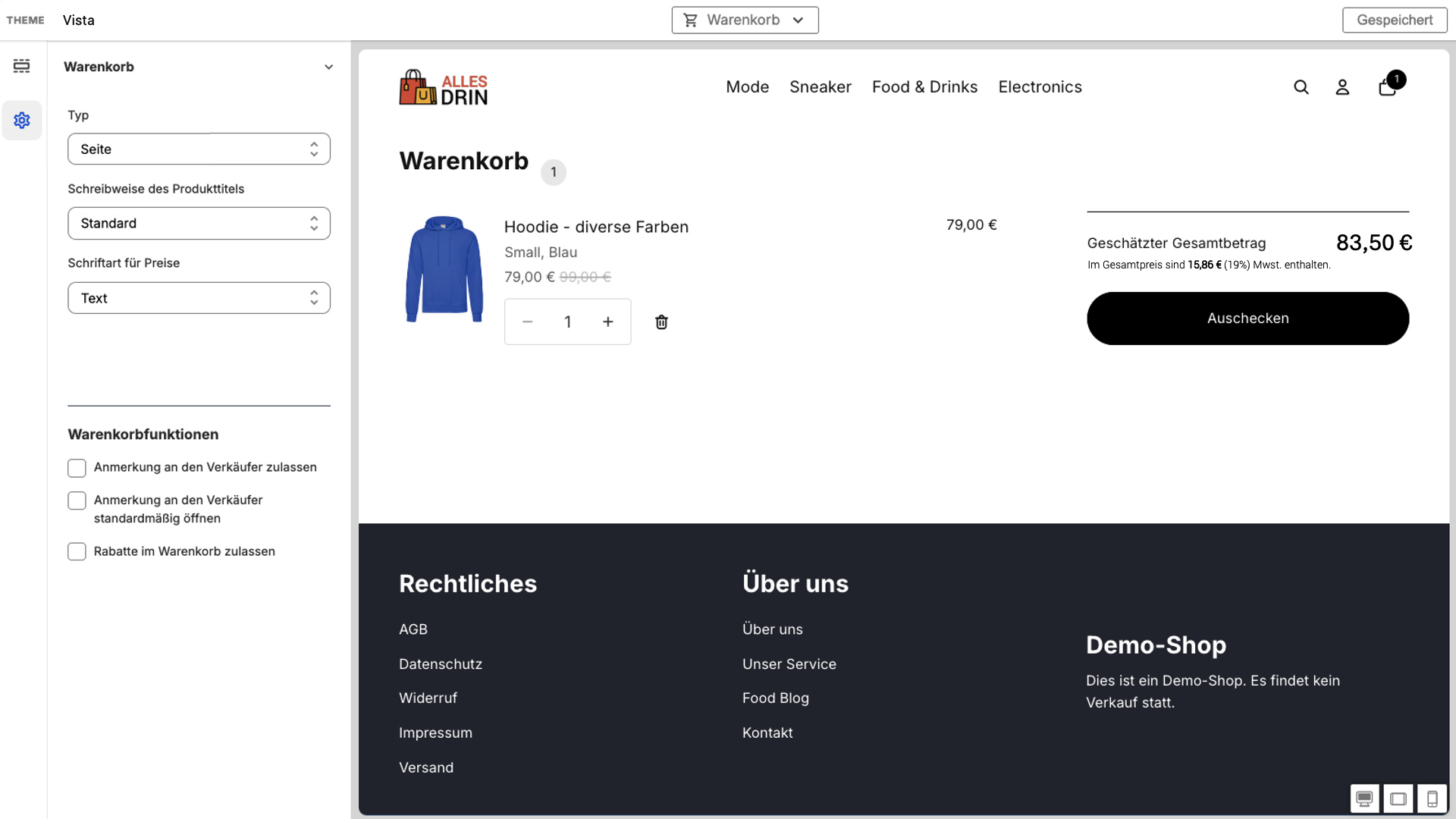Image resolution: width=1456 pixels, height=819 pixels.
Task: Open the Sneaker navigation menu item
Action: pyautogui.click(x=820, y=87)
